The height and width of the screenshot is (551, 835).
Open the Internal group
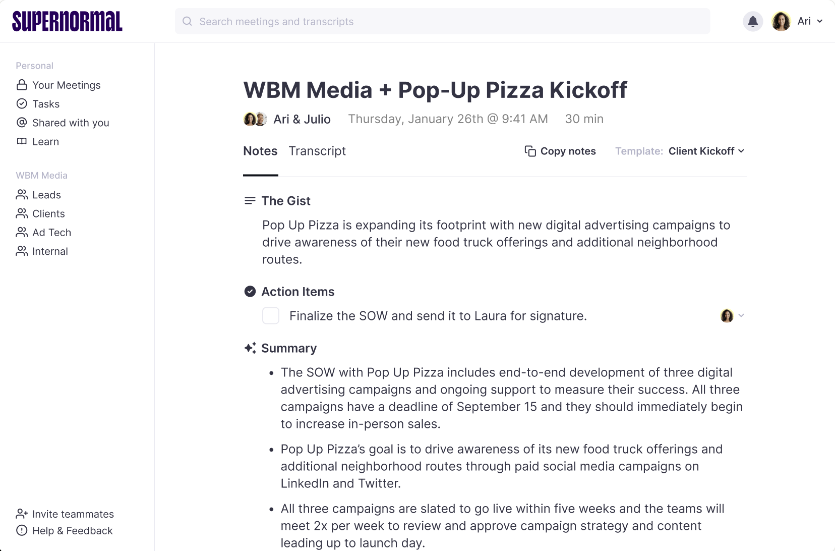pos(50,252)
